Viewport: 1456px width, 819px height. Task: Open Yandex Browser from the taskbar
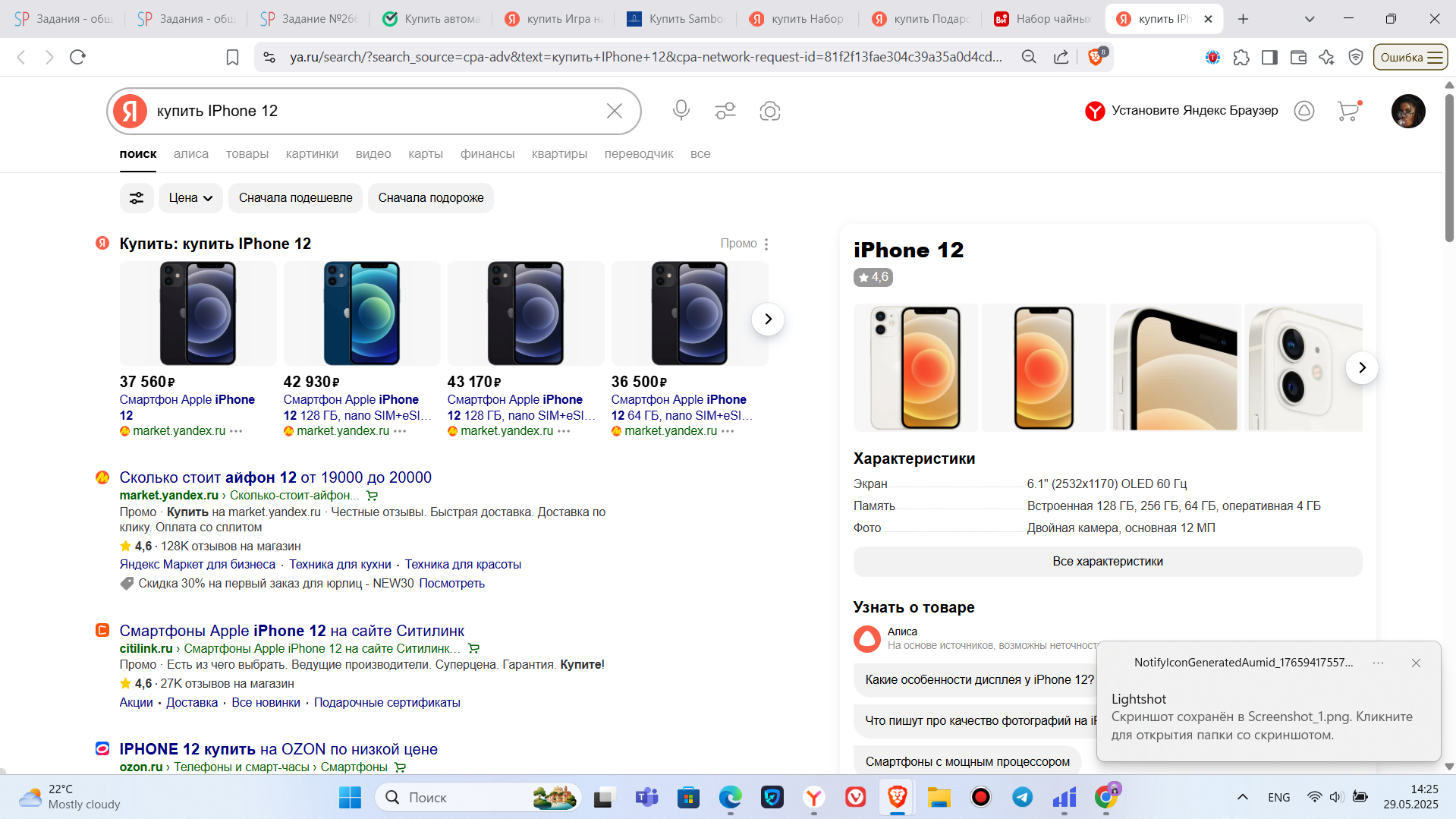click(813, 797)
